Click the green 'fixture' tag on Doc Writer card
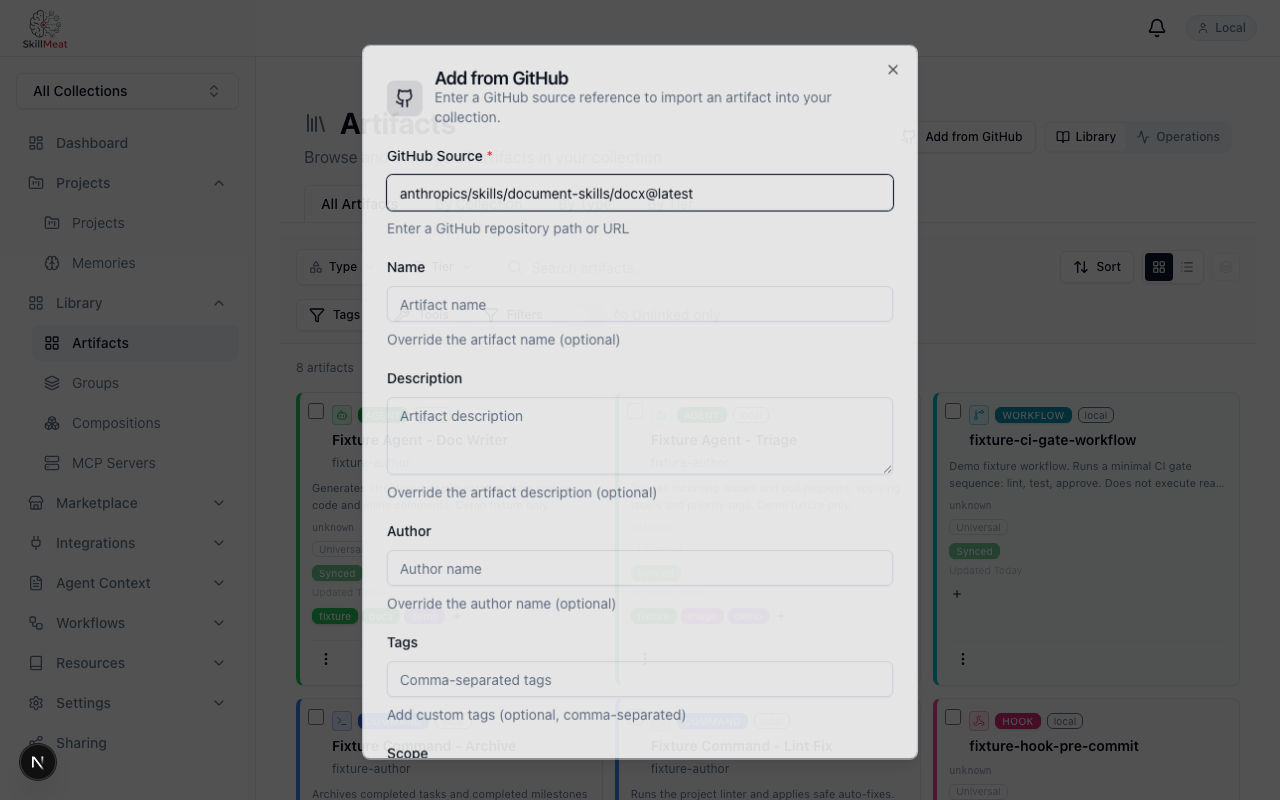The height and width of the screenshot is (800, 1280). (x=335, y=616)
